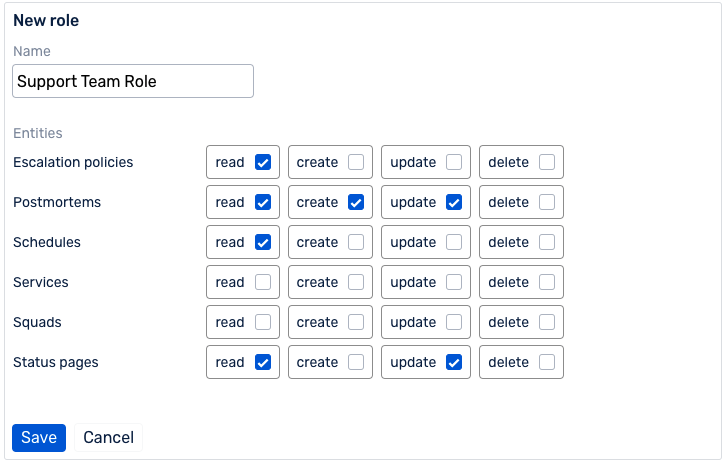Uncheck read permission for Status pages
The height and width of the screenshot is (465, 725).
[263, 362]
